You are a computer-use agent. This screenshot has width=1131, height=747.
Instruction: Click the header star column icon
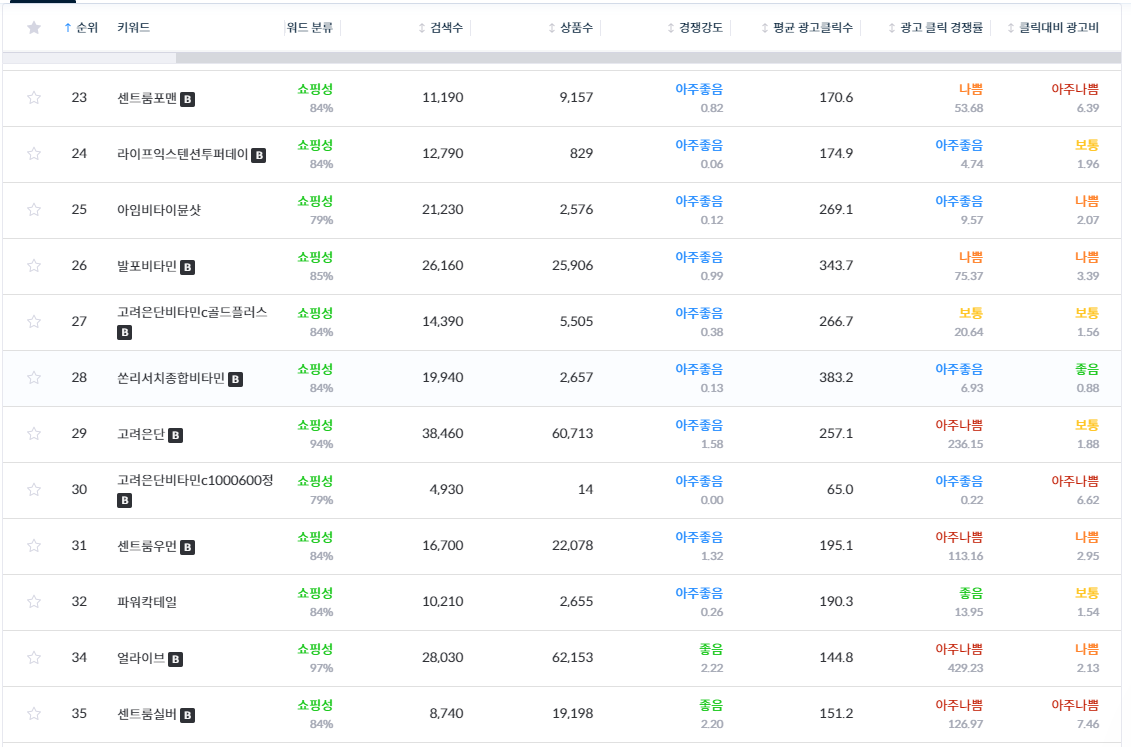34,27
